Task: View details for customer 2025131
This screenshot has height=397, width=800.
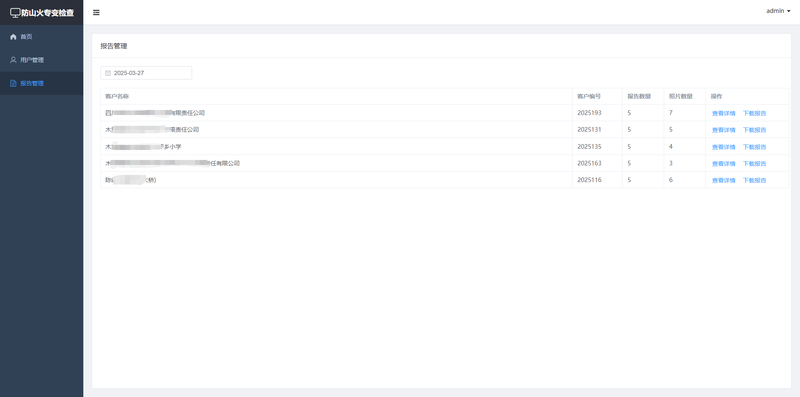Action: coord(723,130)
